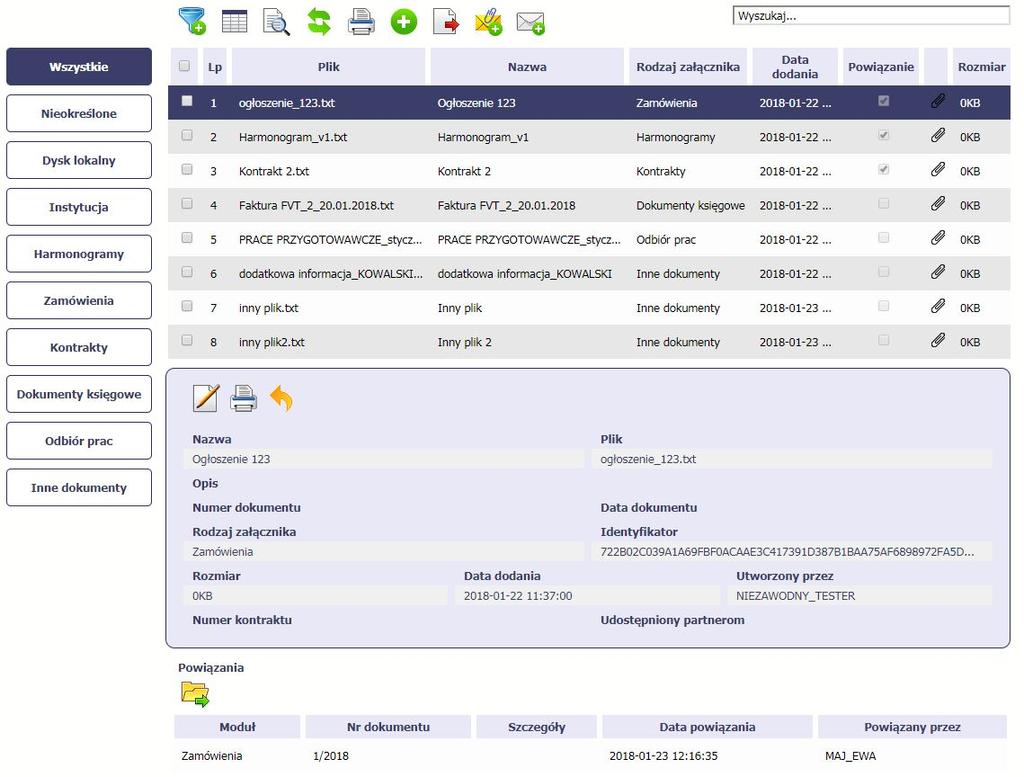The image size is (1024, 777).
Task: Click the export document red arrow icon
Action: point(446,22)
